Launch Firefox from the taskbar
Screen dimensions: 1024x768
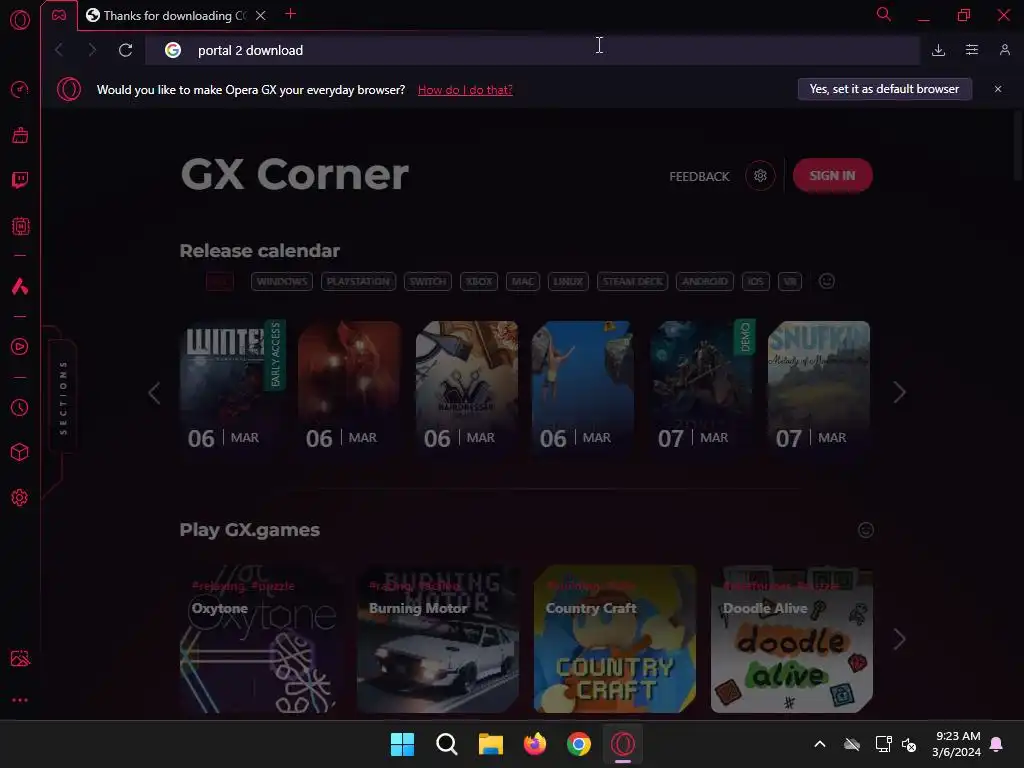point(535,744)
